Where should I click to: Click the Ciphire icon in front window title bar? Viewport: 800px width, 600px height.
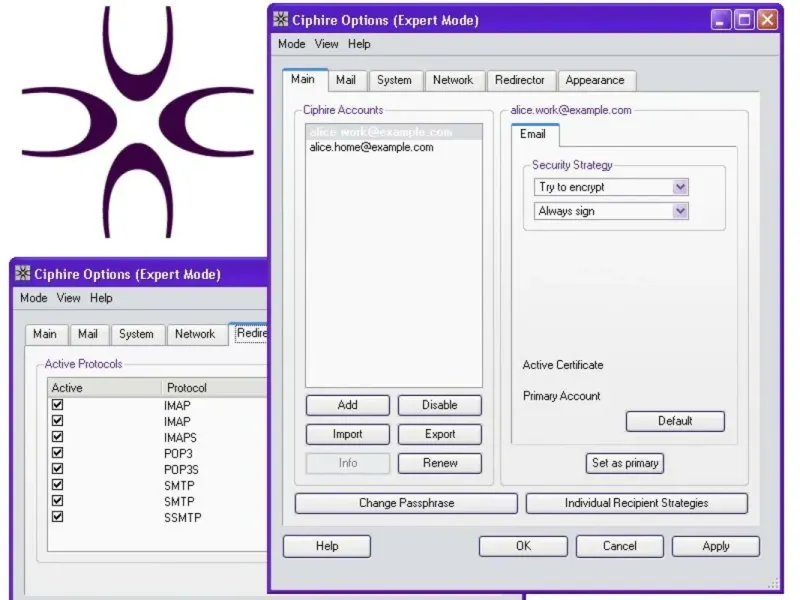pos(281,19)
